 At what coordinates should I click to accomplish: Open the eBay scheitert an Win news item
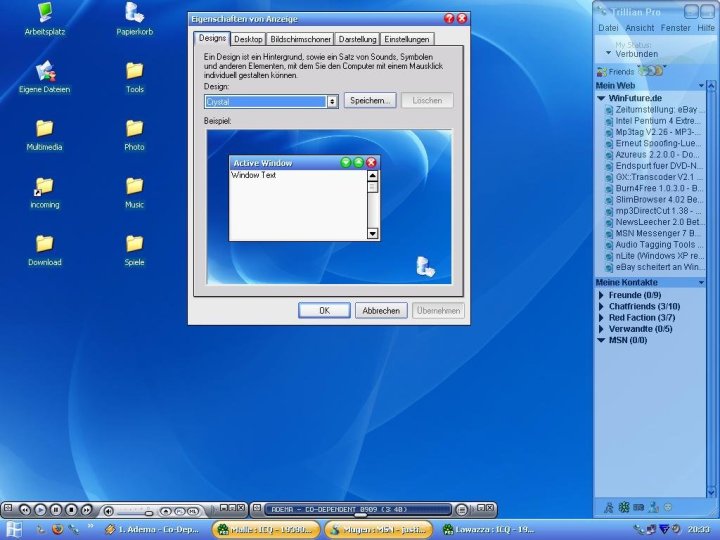pos(659,267)
